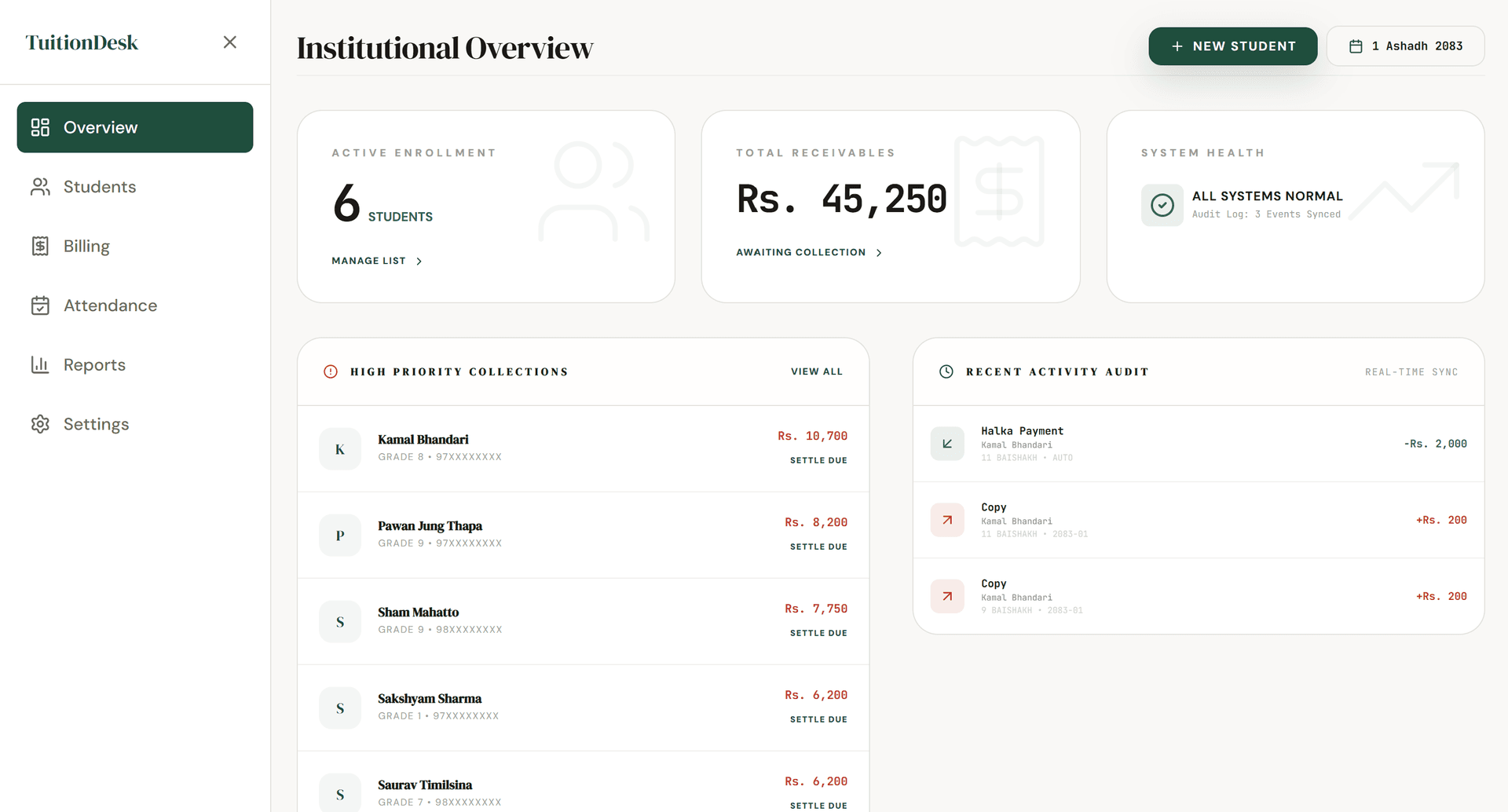Click the chevron beside Awaiting Collection
The width and height of the screenshot is (1508, 812).
pyautogui.click(x=879, y=253)
